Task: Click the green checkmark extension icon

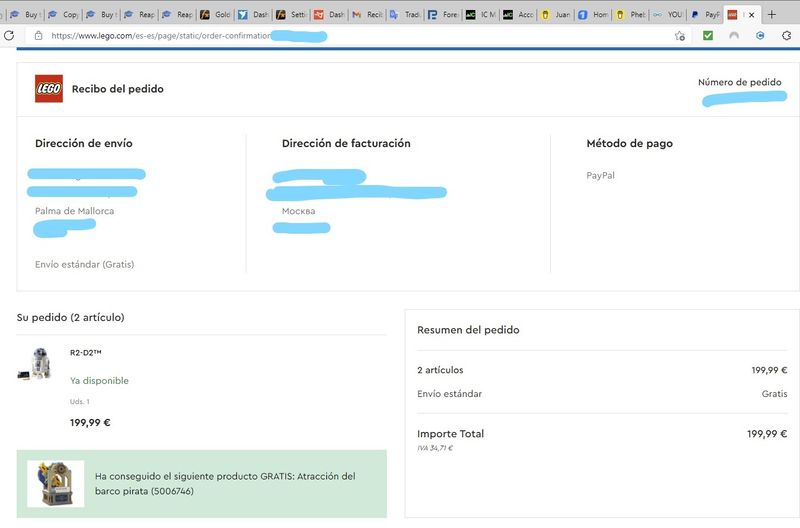Action: pos(708,35)
